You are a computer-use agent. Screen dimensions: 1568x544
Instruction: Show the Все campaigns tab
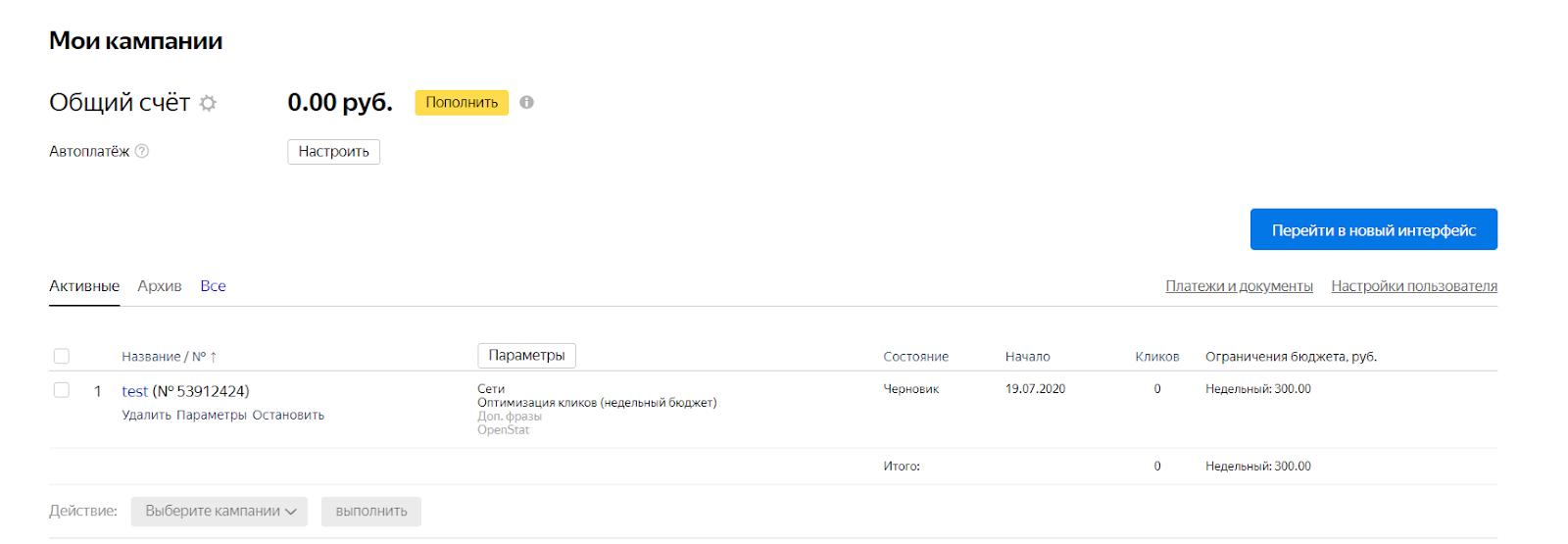coord(213,286)
